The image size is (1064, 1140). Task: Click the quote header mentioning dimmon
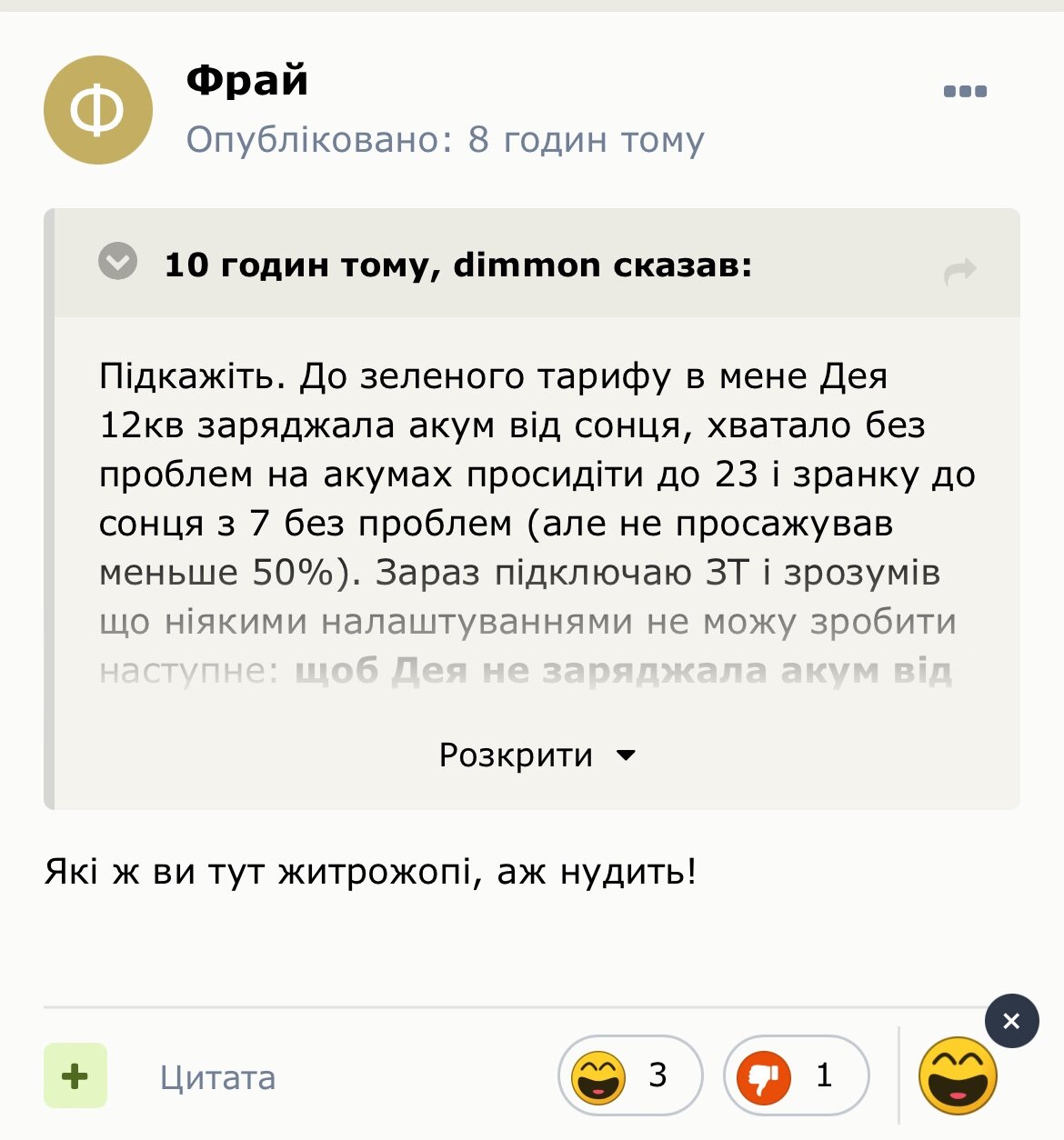[458, 265]
